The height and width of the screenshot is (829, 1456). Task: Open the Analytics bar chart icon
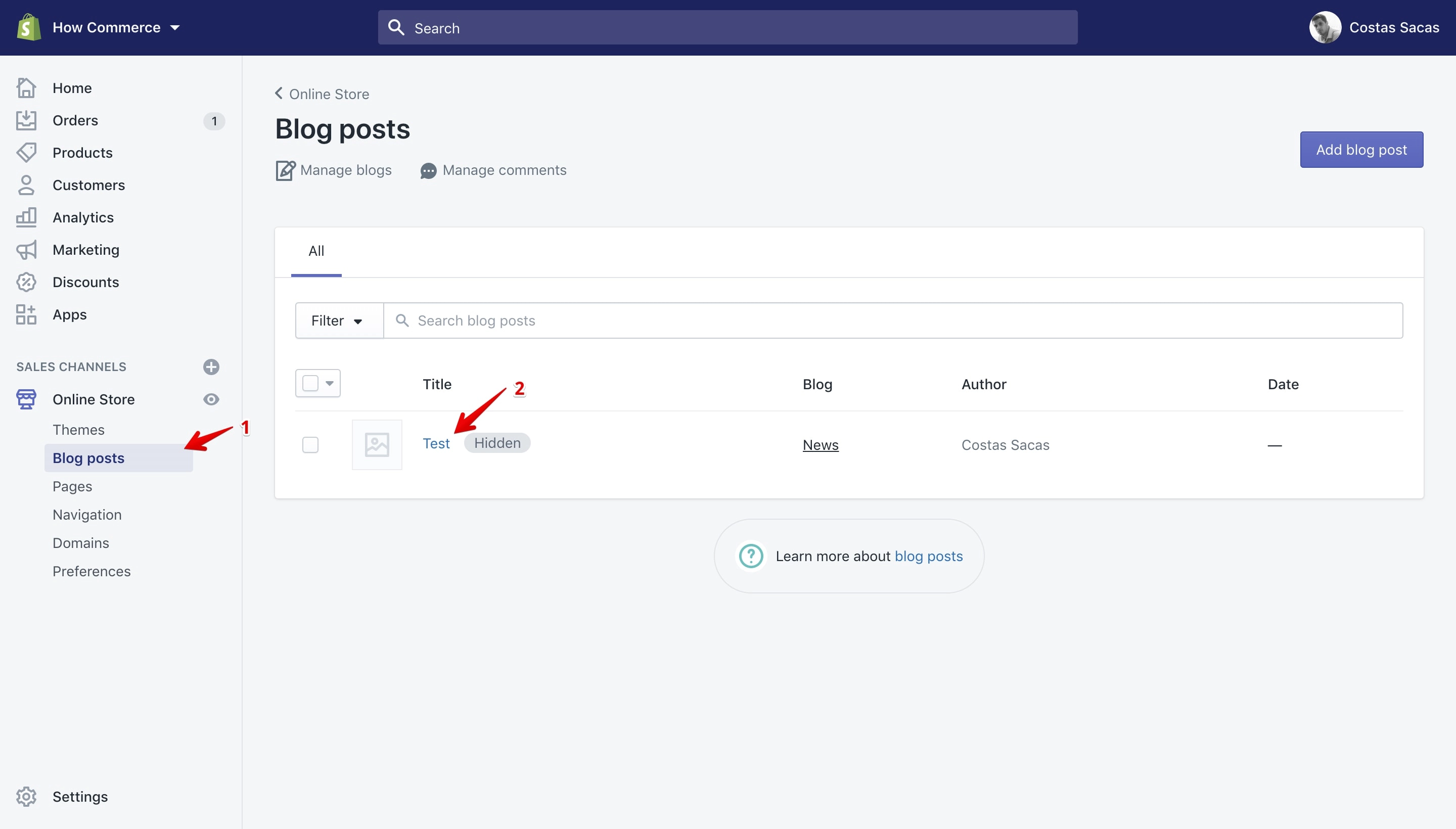pos(26,217)
